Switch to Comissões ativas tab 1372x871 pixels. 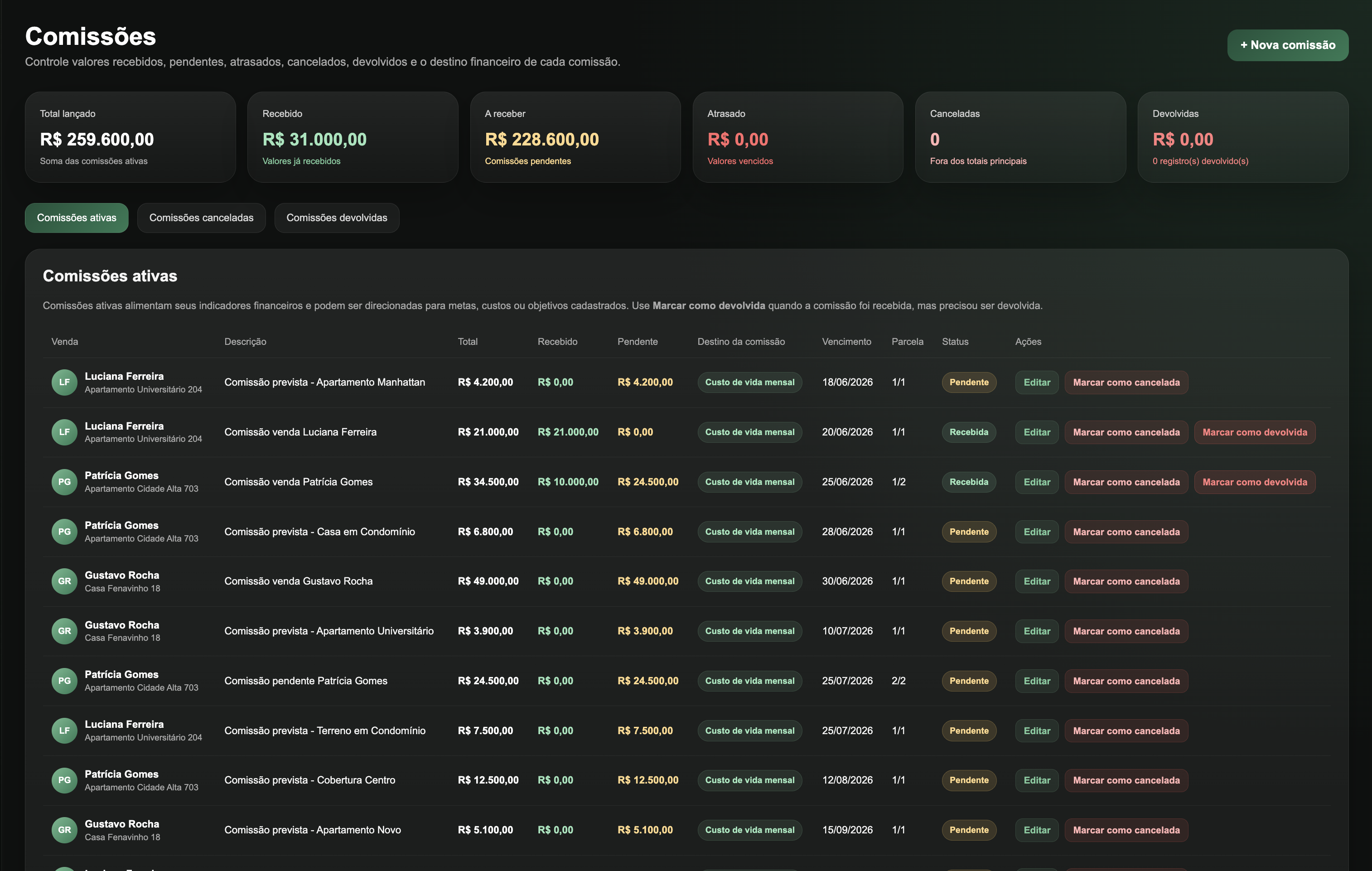coord(77,218)
